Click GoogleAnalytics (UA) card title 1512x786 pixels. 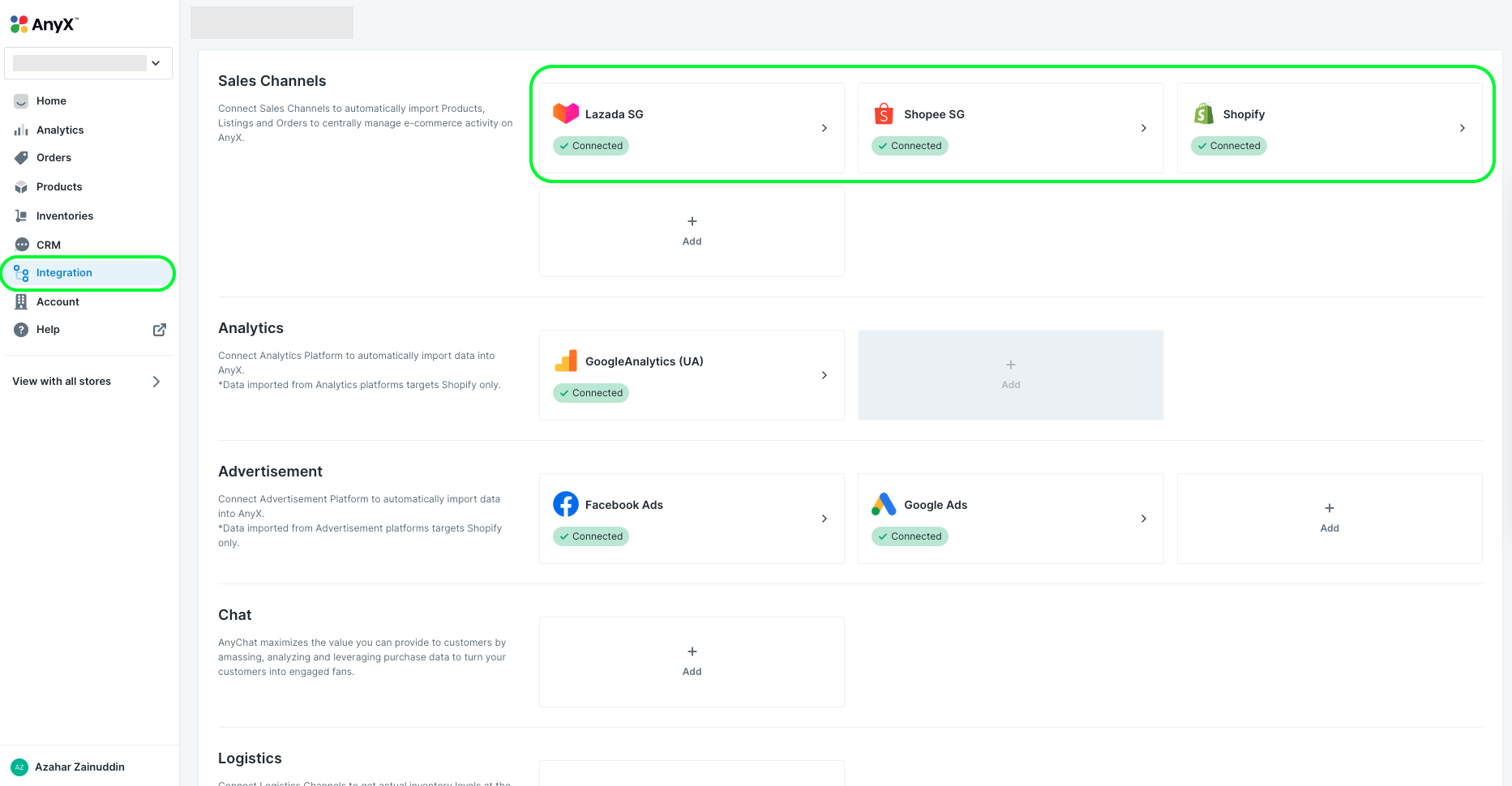[x=645, y=361]
